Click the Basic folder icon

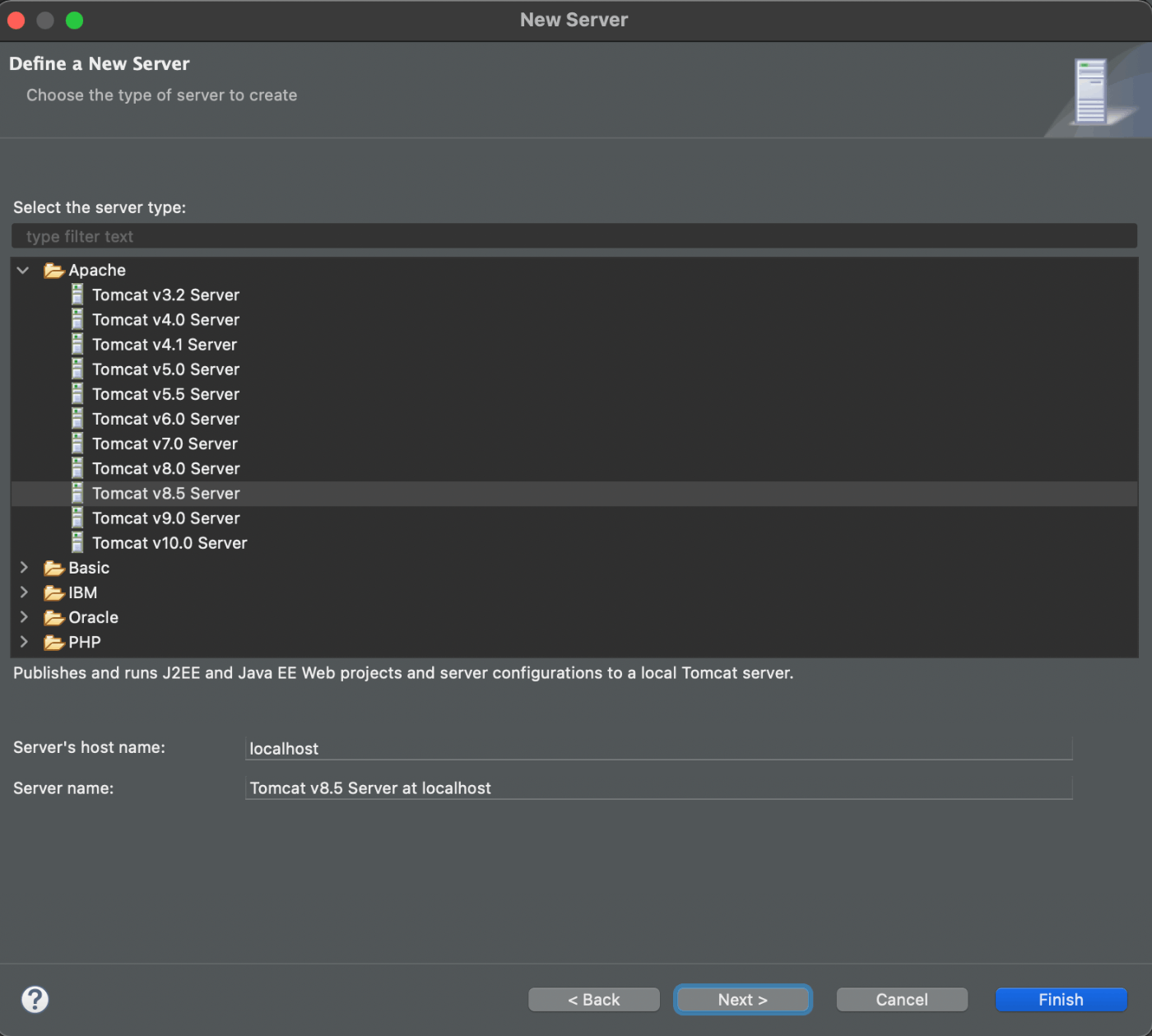pyautogui.click(x=54, y=568)
